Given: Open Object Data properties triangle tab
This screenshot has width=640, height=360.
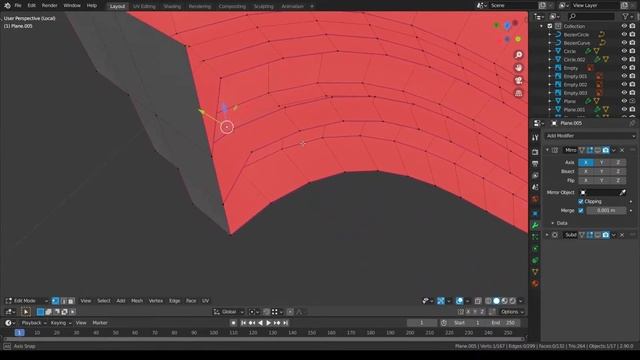Looking at the screenshot, I should click(535, 272).
